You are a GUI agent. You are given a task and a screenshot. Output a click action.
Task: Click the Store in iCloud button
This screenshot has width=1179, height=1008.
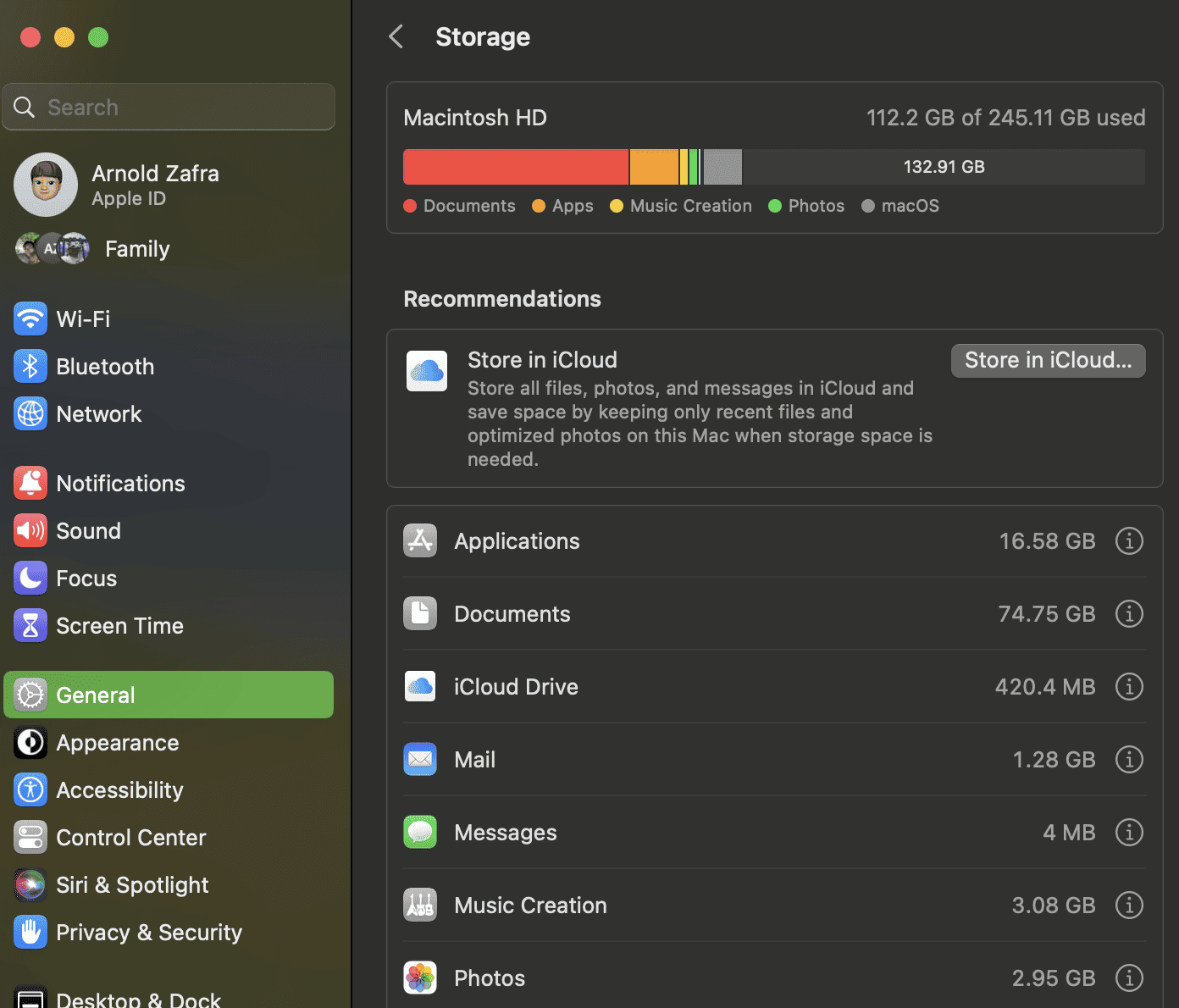1048,360
